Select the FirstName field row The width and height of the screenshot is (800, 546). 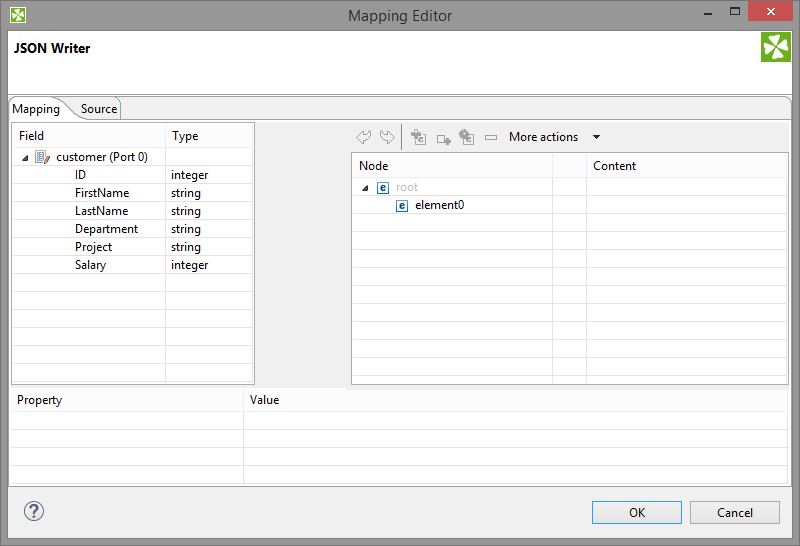(102, 193)
